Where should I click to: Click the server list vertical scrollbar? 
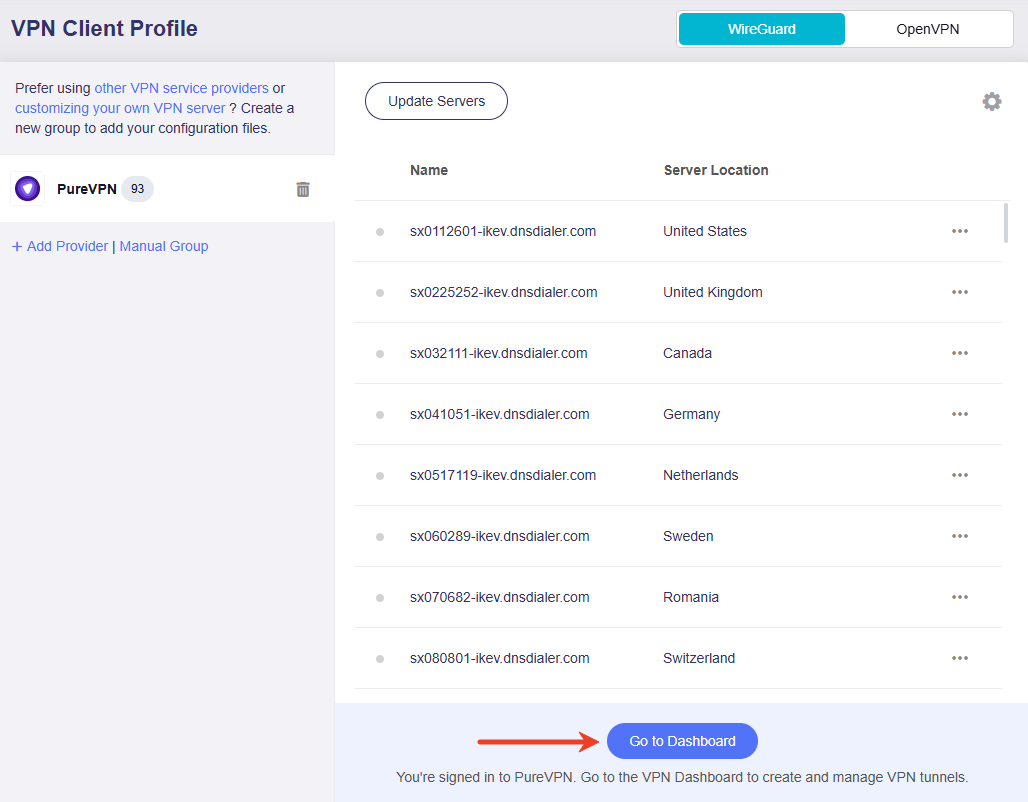click(1006, 223)
